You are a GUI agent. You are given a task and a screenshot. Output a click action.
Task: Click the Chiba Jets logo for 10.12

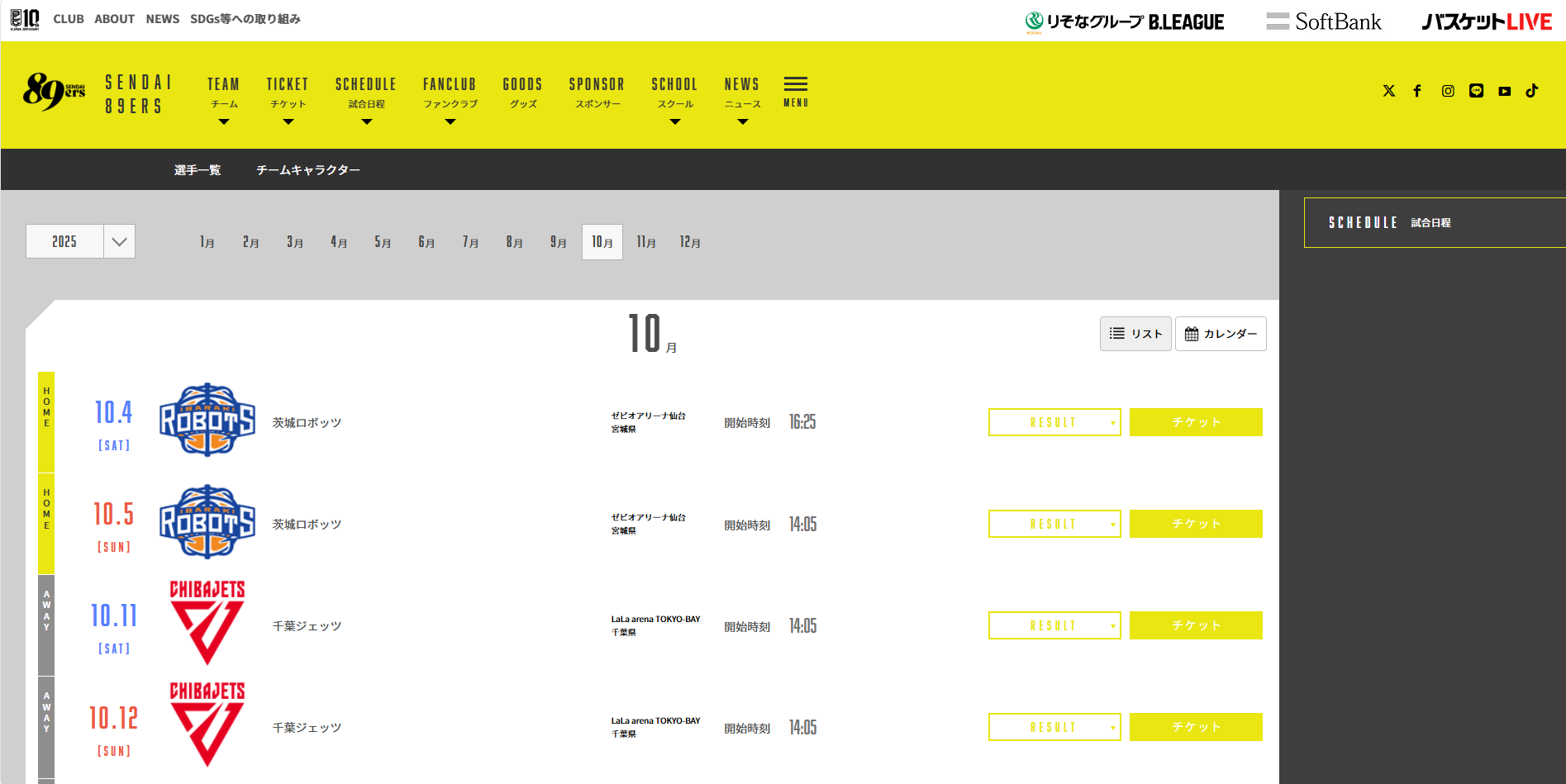pyautogui.click(x=207, y=725)
